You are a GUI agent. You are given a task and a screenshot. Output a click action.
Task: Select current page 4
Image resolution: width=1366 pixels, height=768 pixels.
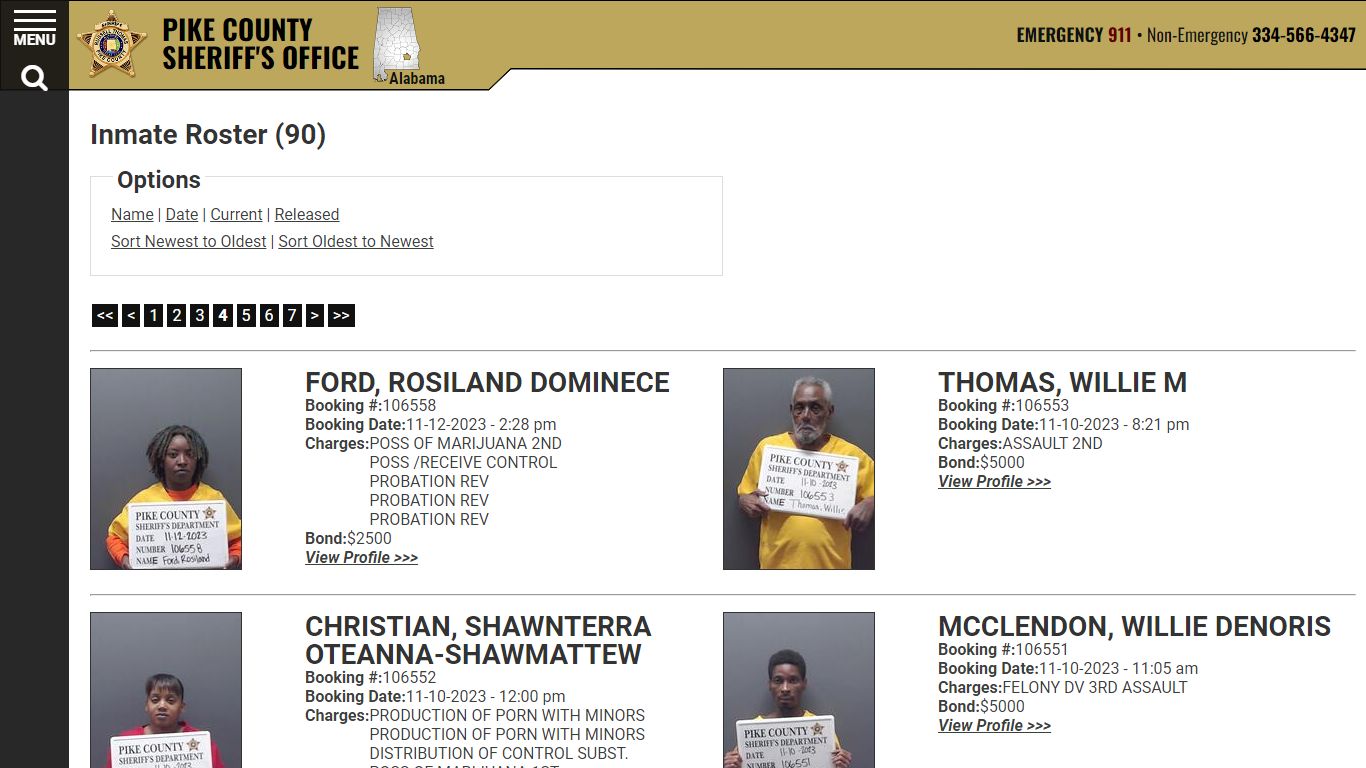[222, 316]
